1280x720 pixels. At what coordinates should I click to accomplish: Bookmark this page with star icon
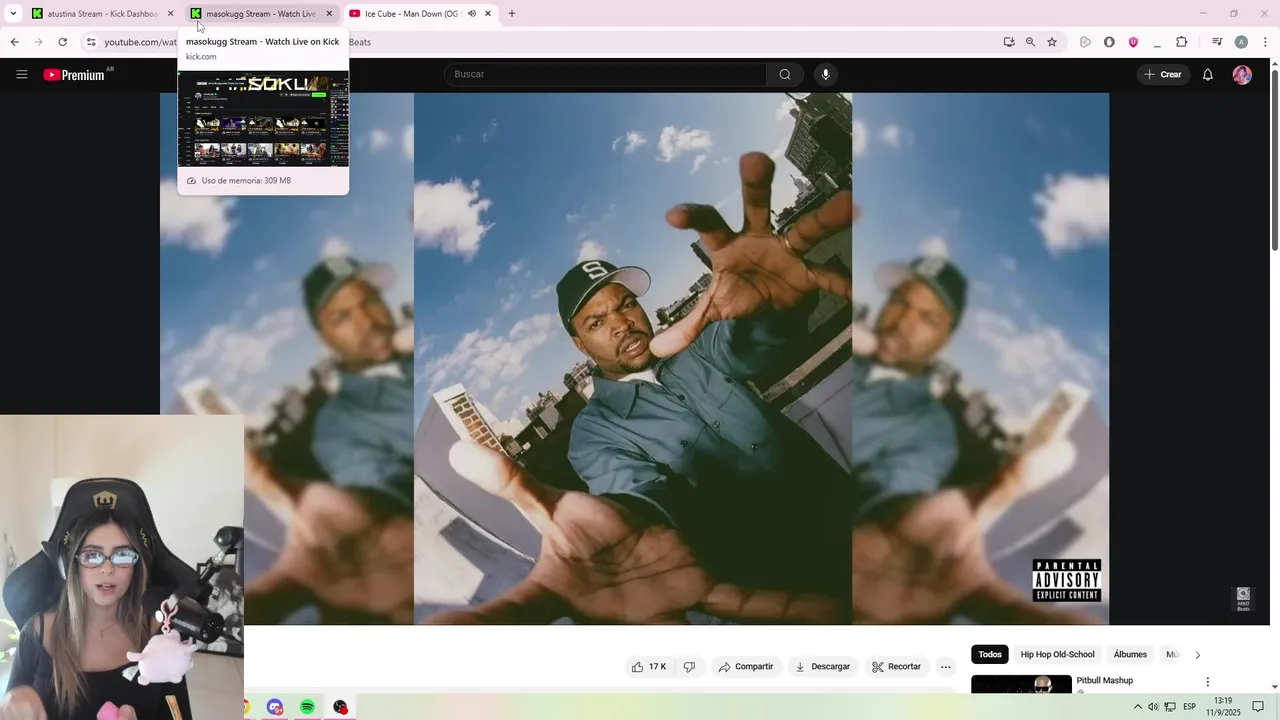coord(1052,42)
